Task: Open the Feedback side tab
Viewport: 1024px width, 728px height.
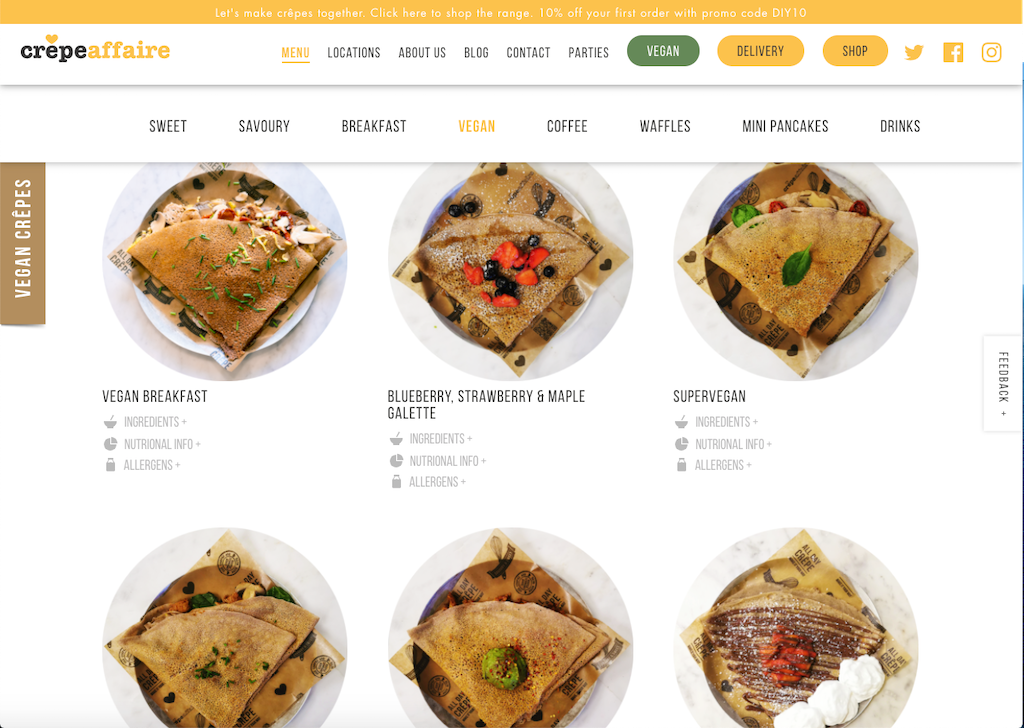Action: pos(1003,383)
